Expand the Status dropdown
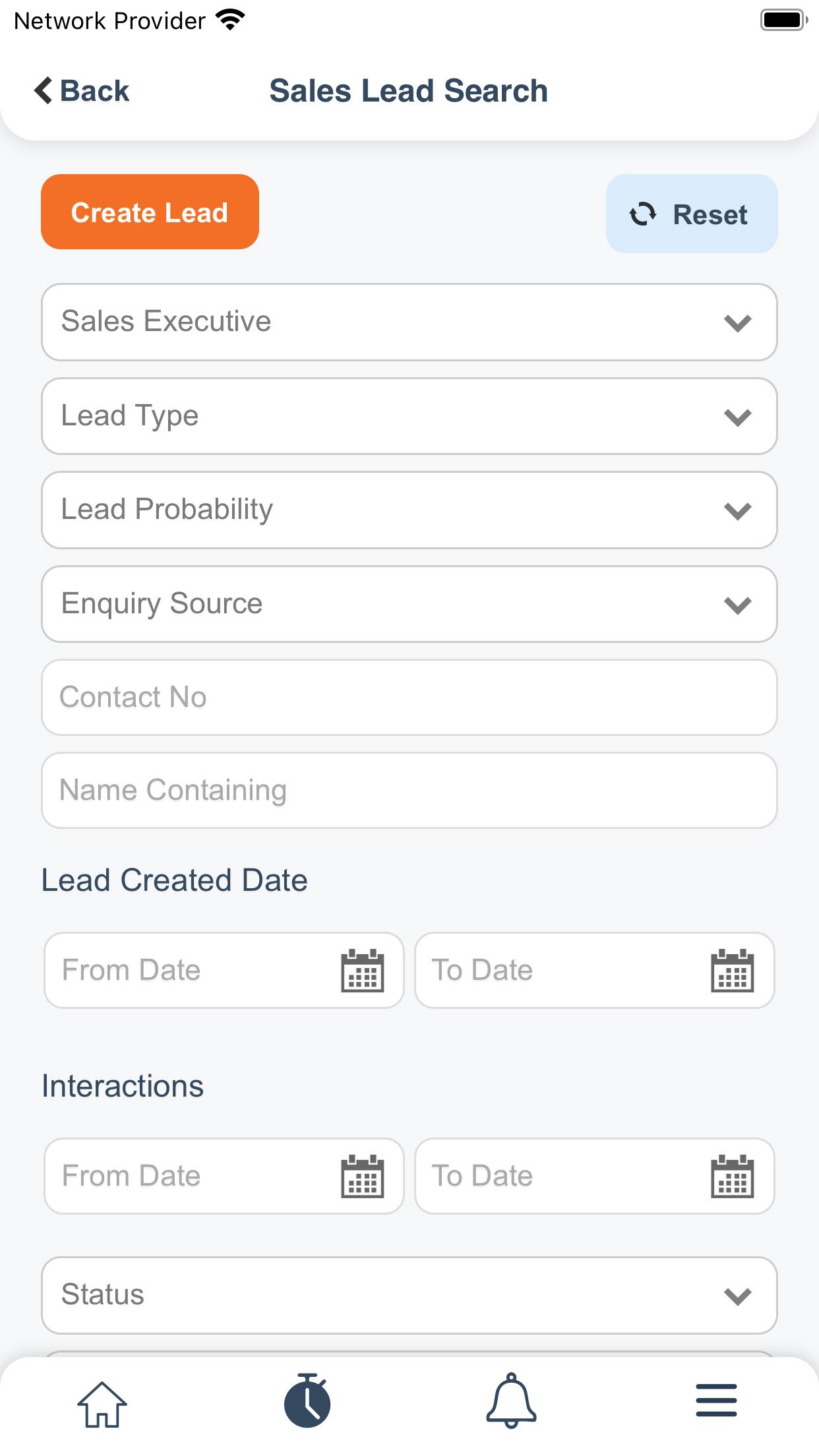This screenshot has width=819, height=1456. pyautogui.click(x=409, y=1296)
